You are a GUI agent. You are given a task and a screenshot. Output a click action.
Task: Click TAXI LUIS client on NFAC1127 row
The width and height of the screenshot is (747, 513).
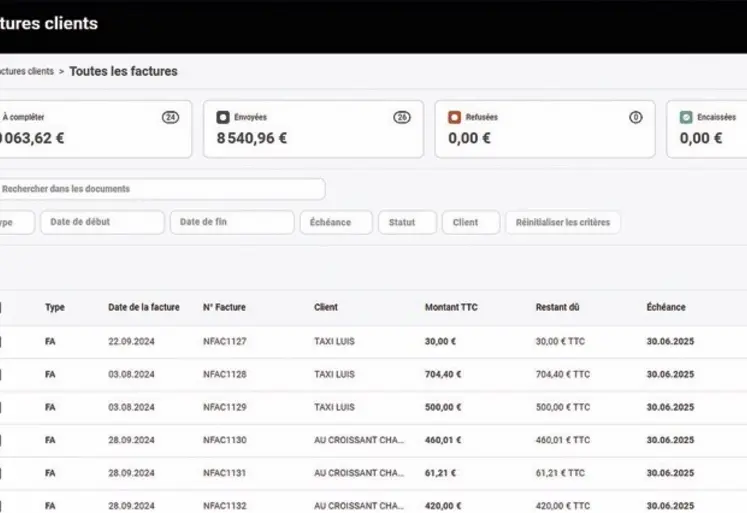click(334, 342)
